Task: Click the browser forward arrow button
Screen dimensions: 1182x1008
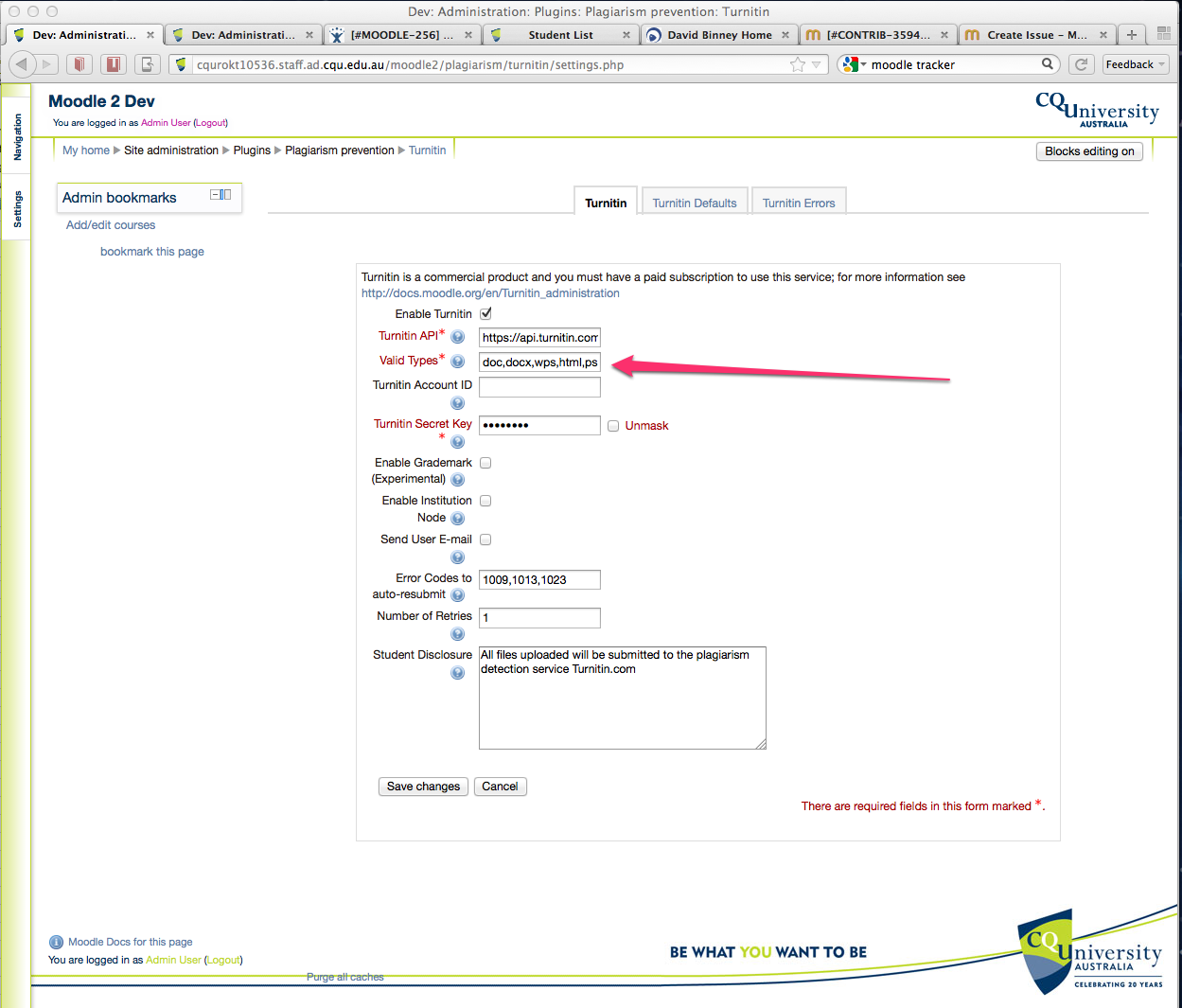Action: click(x=46, y=64)
